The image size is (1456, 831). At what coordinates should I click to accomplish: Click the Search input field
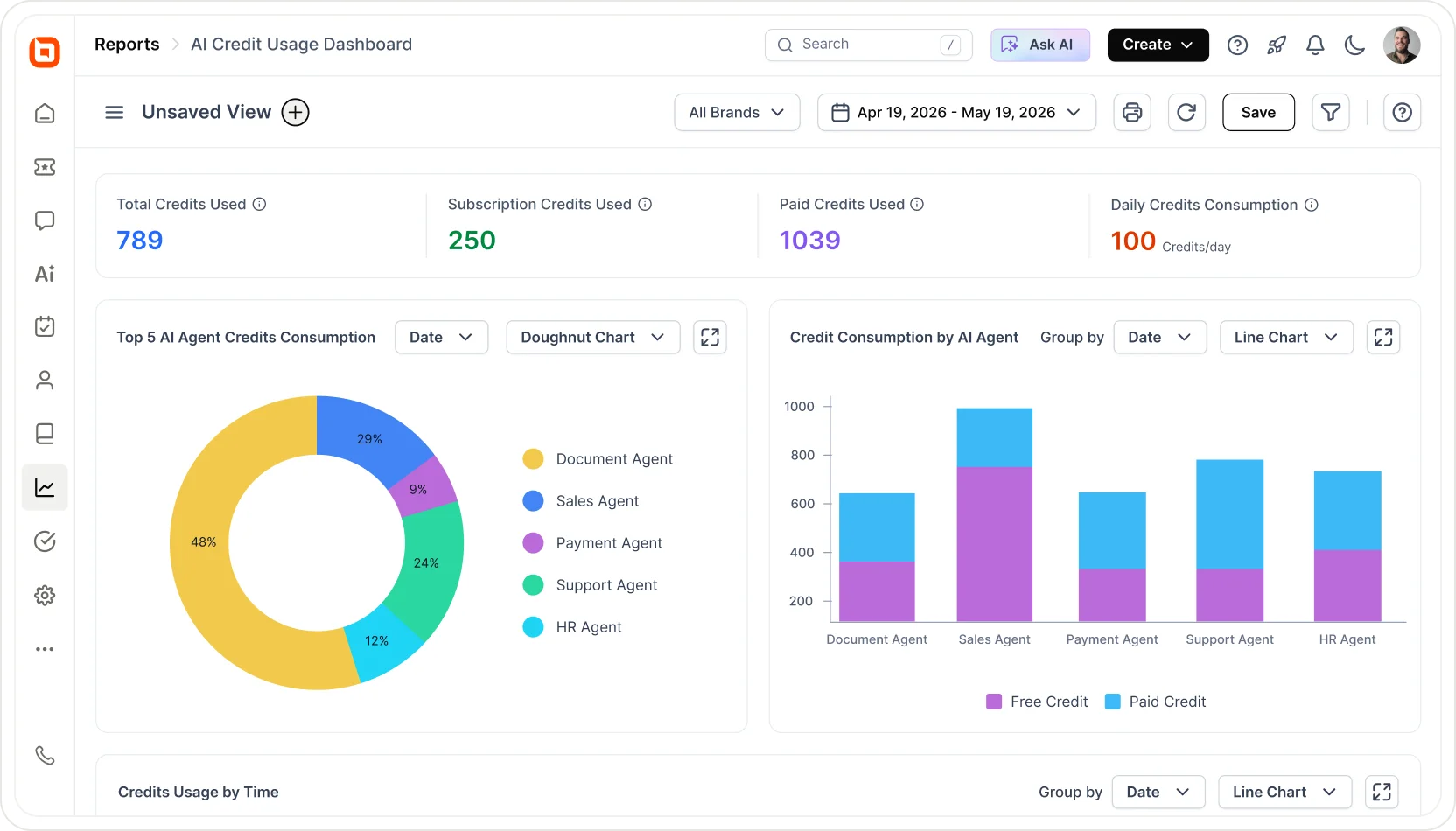pos(869,45)
